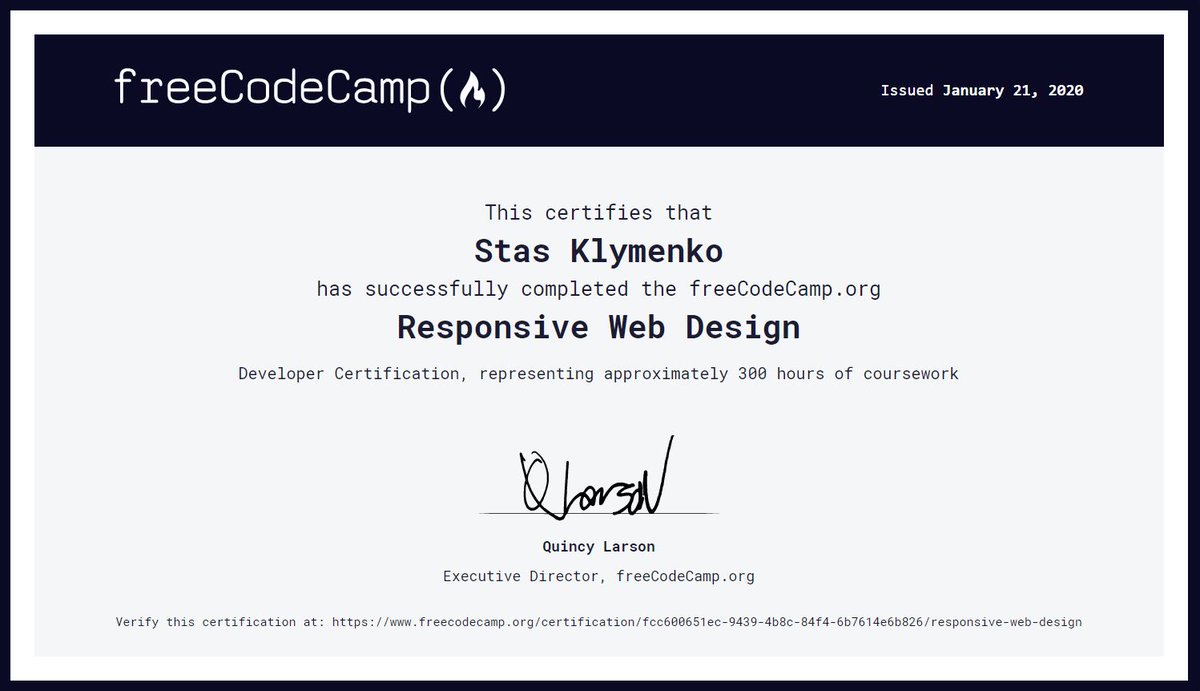1200x691 pixels.
Task: Click the "representing approximately 300 hours of coursework" line
Action: [598, 374]
